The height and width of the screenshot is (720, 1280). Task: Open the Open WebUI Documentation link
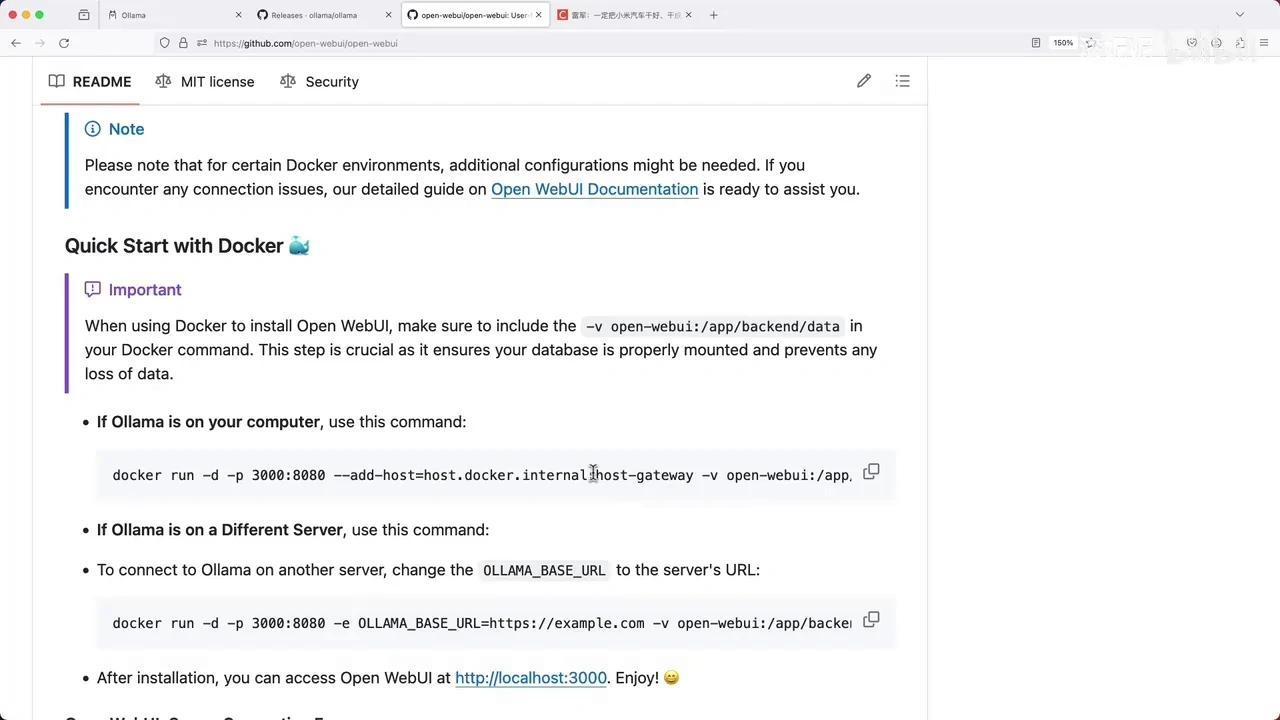point(594,189)
